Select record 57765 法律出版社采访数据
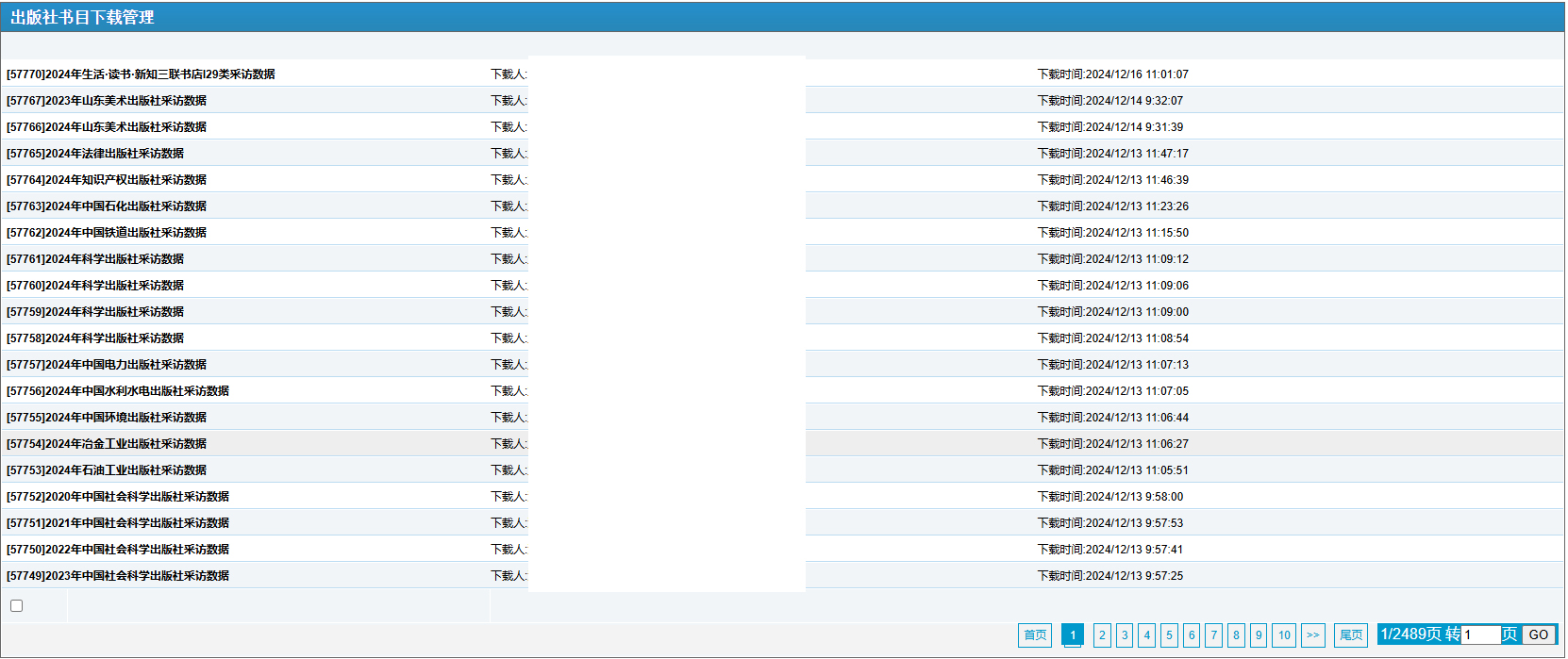Screen dimensions: 1568x659 (95, 154)
